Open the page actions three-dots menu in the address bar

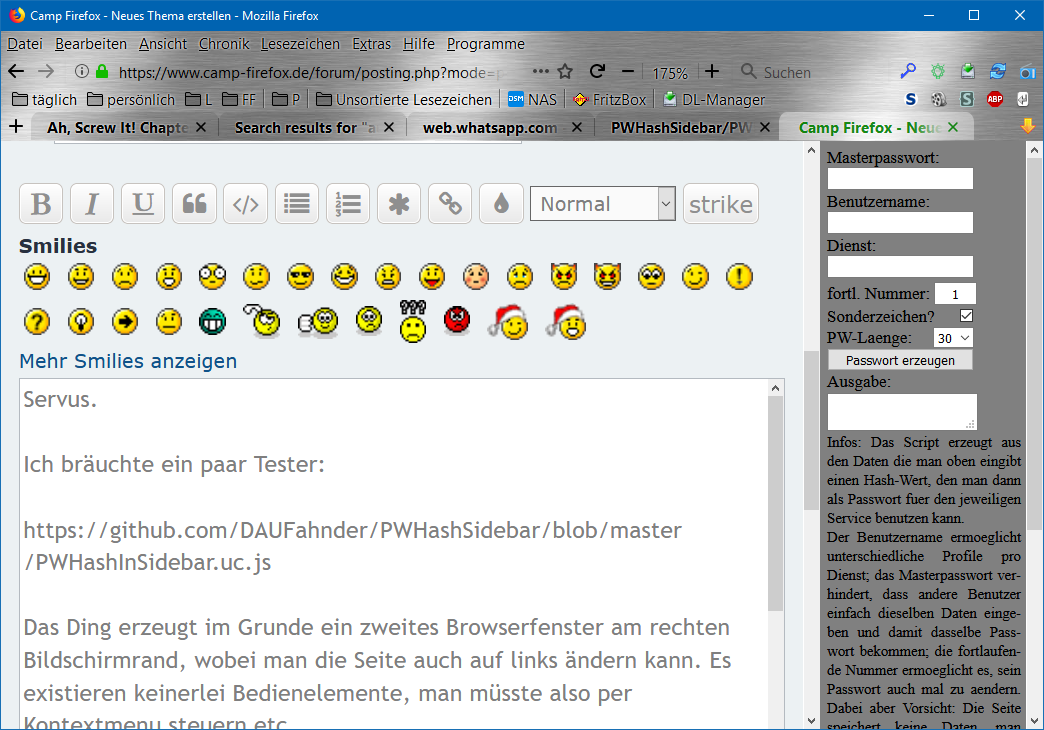pyautogui.click(x=540, y=72)
